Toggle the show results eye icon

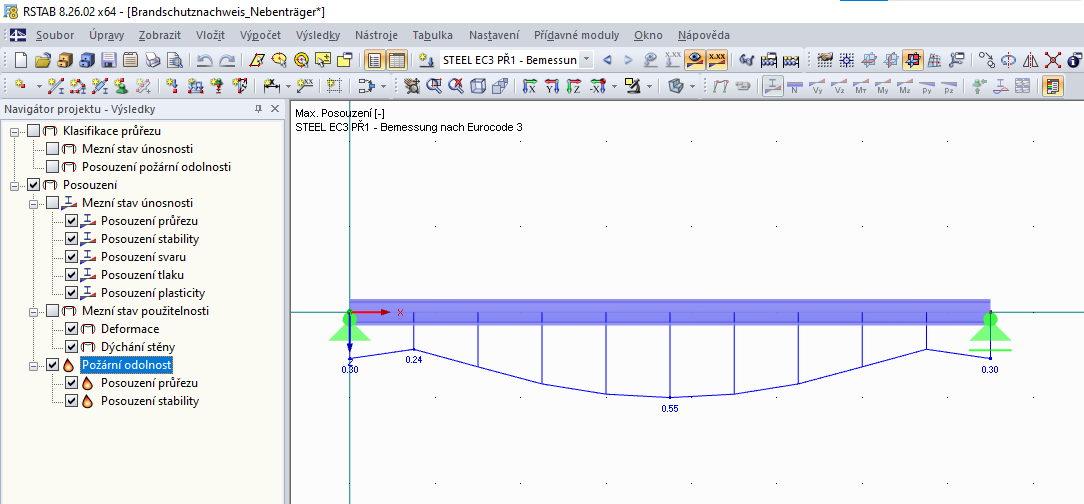click(x=695, y=60)
